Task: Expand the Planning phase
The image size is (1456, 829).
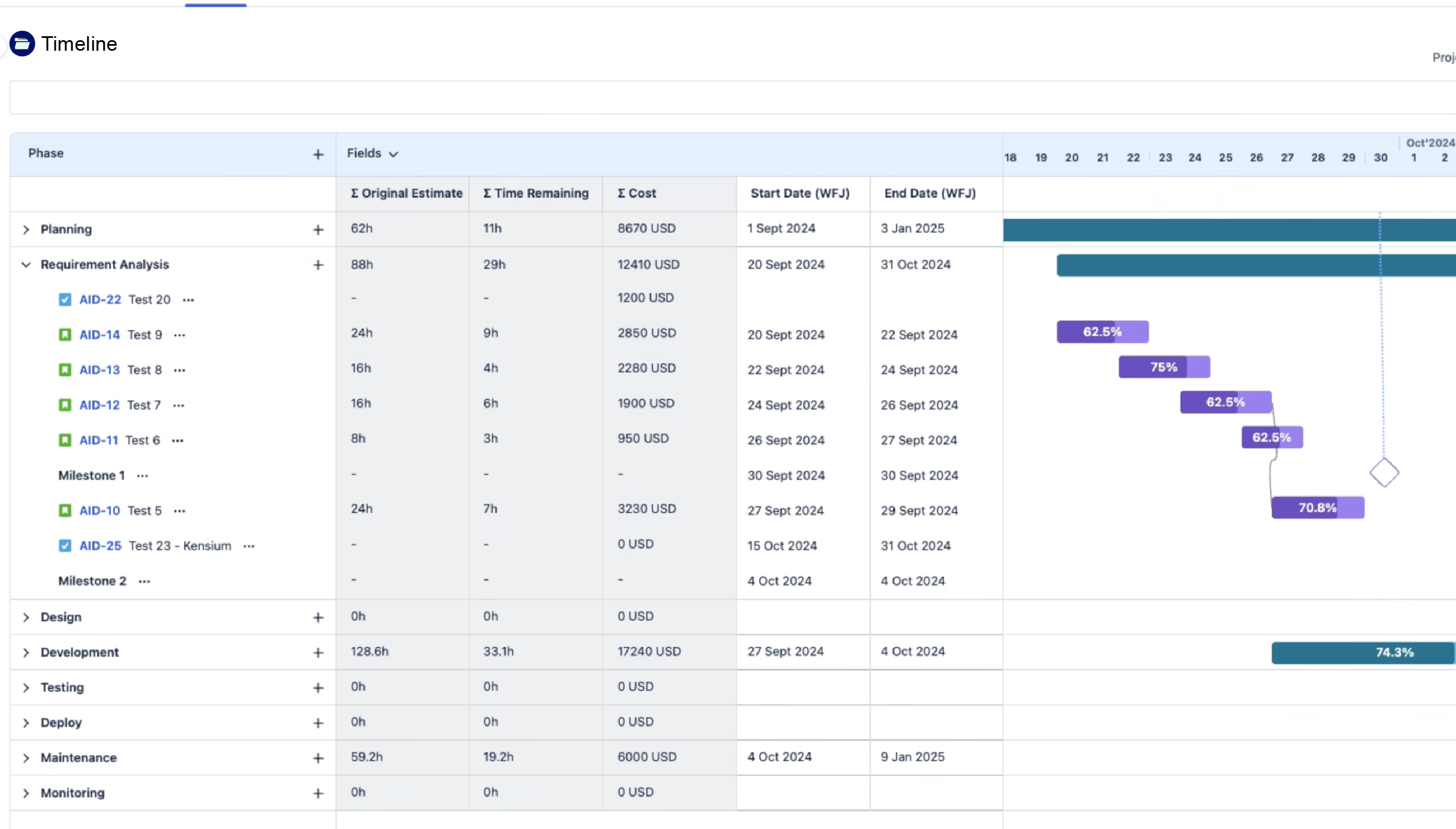Action: tap(26, 230)
